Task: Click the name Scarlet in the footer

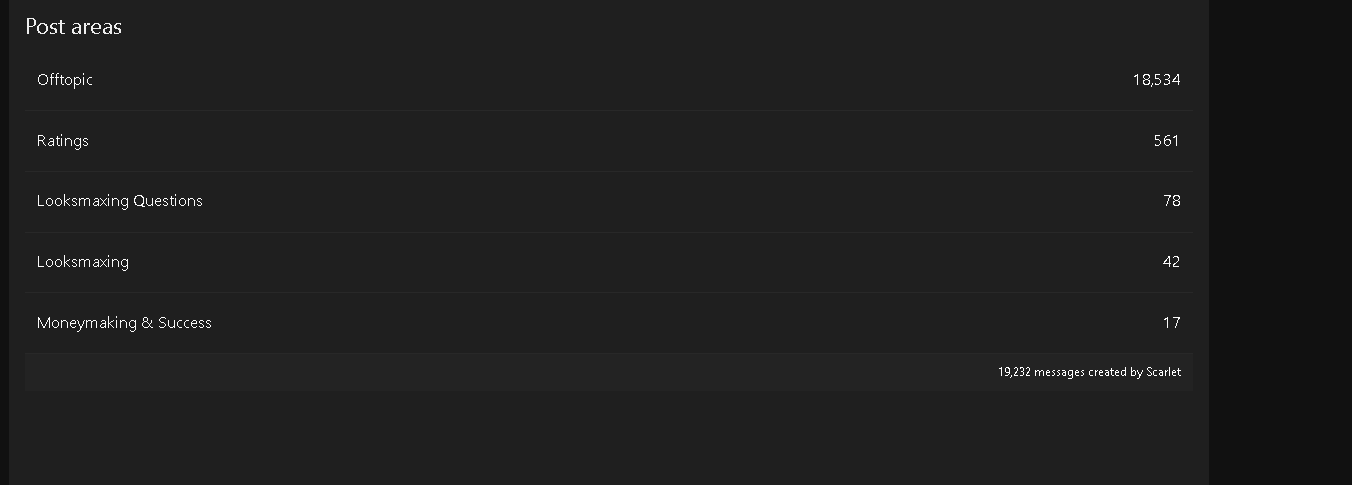Action: pyautogui.click(x=1163, y=372)
